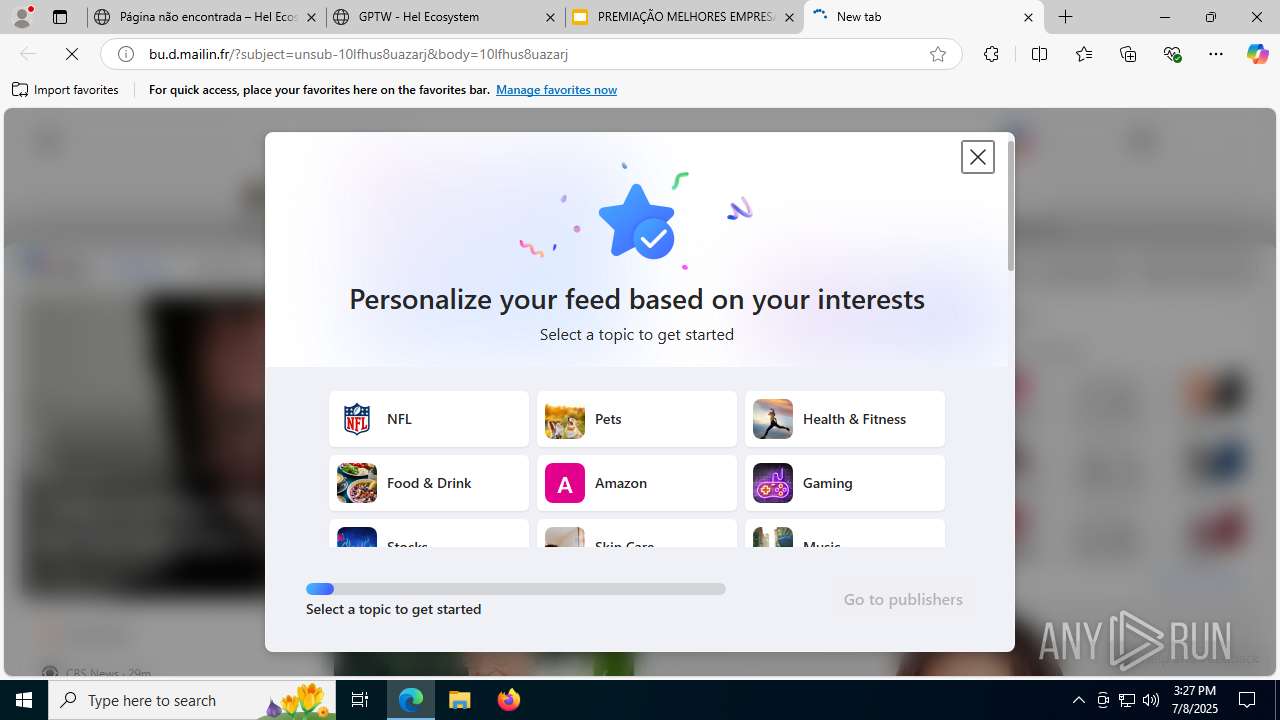Image resolution: width=1280 pixels, height=720 pixels.
Task: Select the Amazon topic card
Action: pyautogui.click(x=637, y=483)
